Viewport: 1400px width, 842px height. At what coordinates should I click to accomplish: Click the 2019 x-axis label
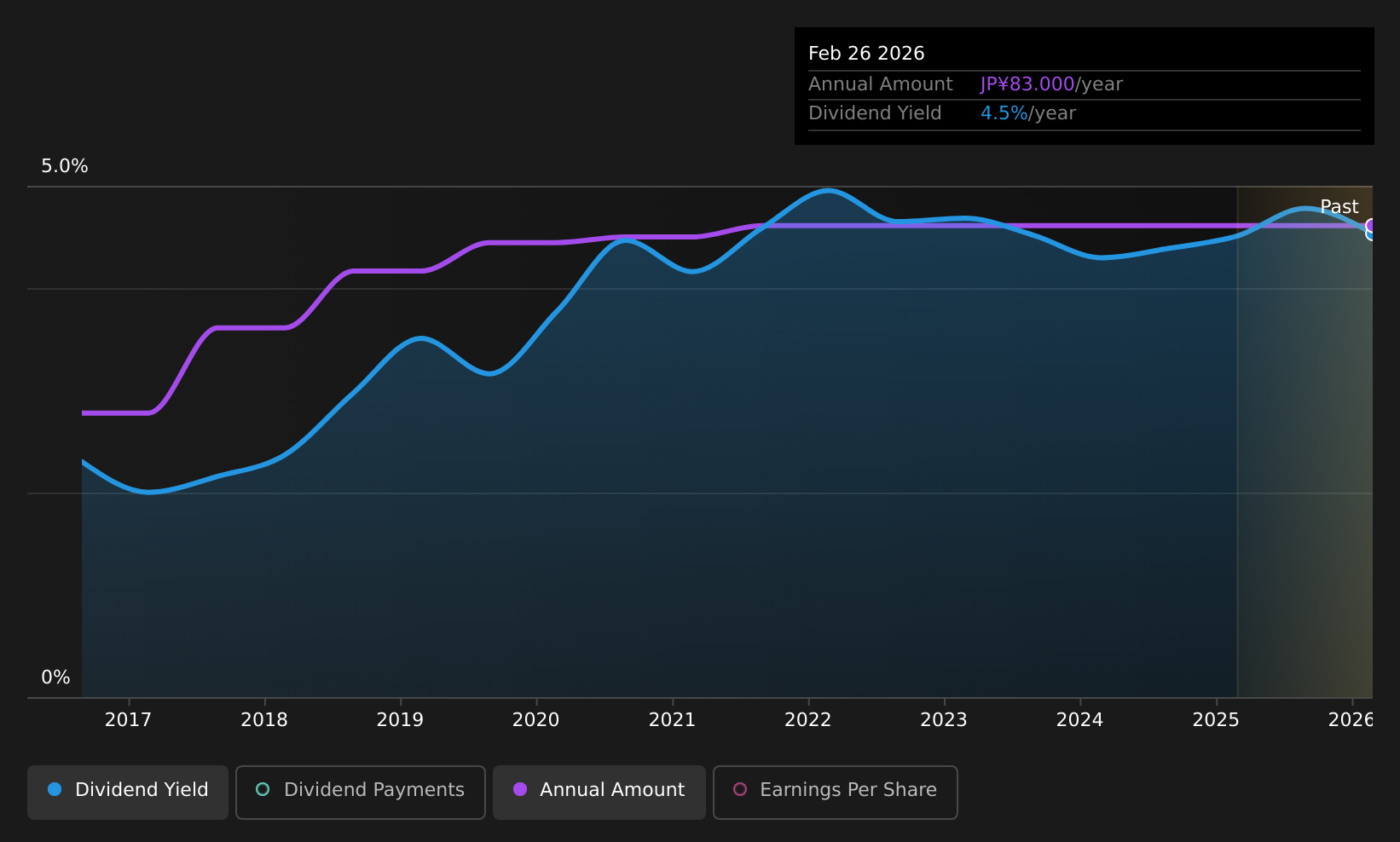pyautogui.click(x=400, y=720)
